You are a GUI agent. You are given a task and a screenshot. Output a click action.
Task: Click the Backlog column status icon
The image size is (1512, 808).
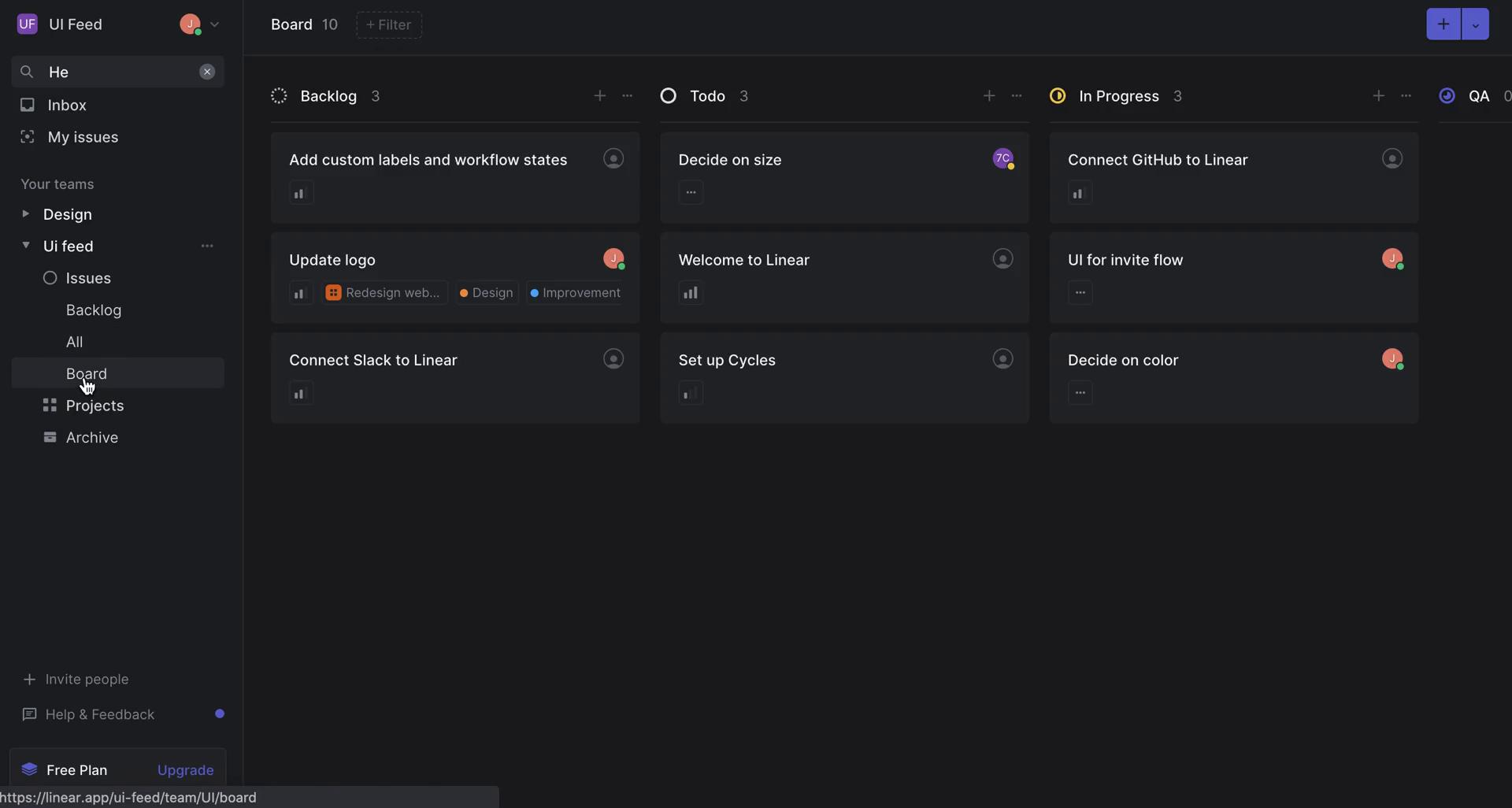[279, 96]
